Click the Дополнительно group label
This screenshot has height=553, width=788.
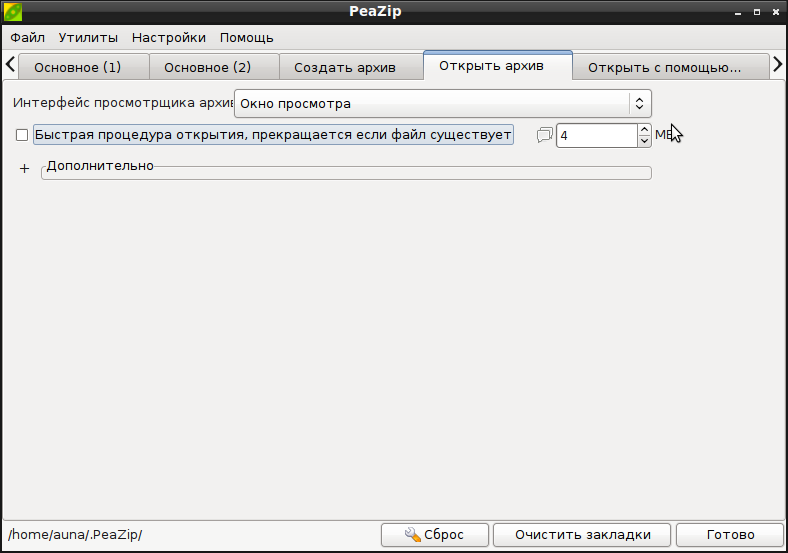pos(100,165)
